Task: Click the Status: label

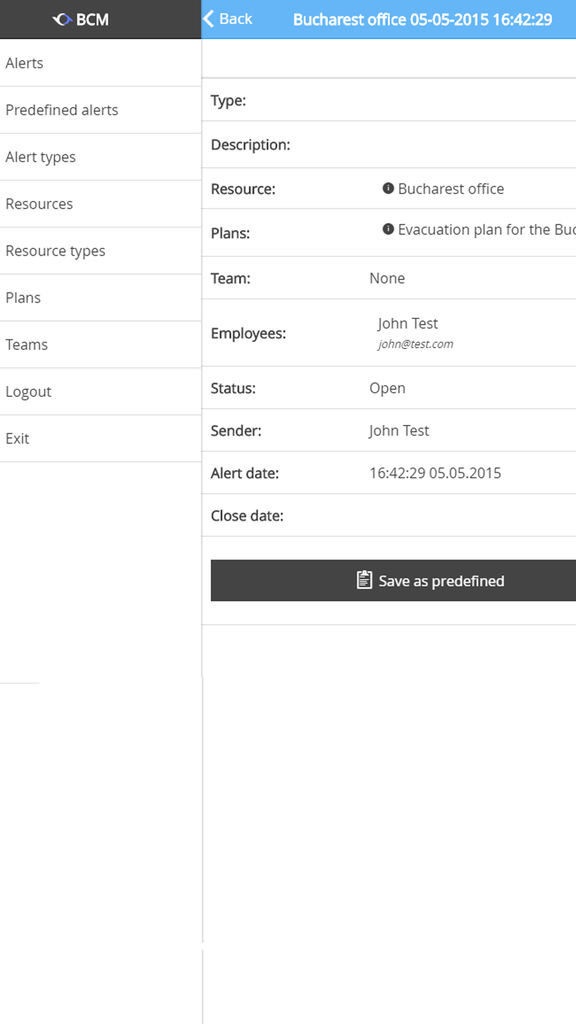Action: click(233, 388)
